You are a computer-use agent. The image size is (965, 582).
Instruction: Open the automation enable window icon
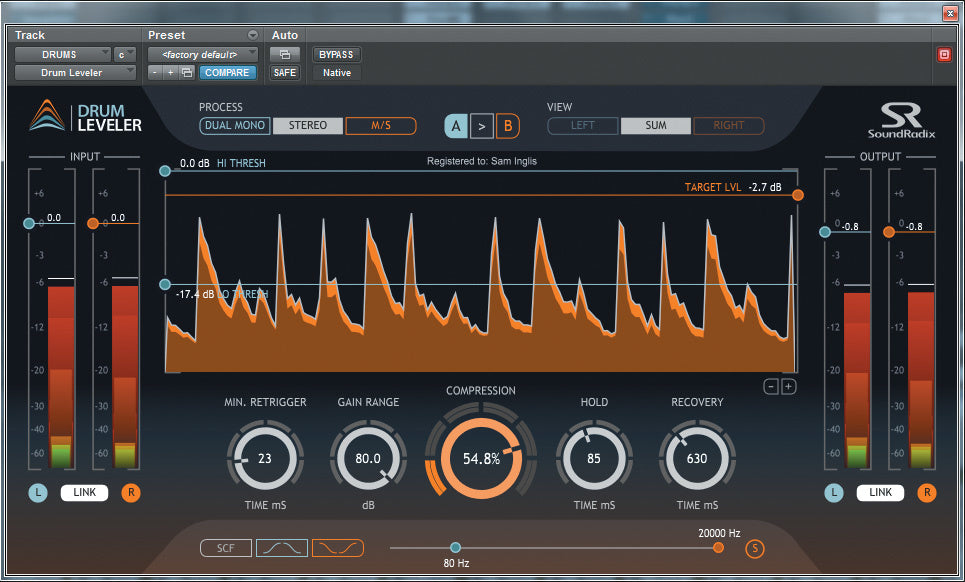tap(285, 55)
